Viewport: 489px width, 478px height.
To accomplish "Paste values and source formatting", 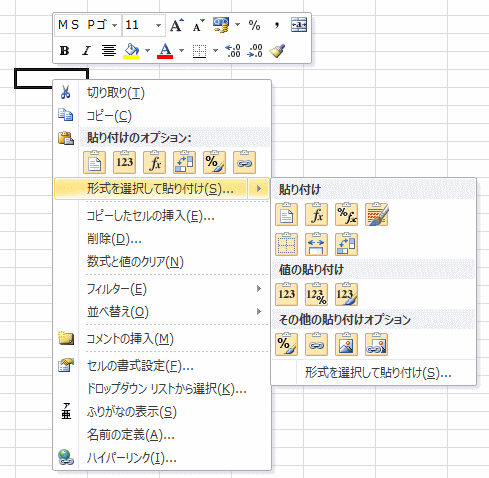I will click(346, 294).
